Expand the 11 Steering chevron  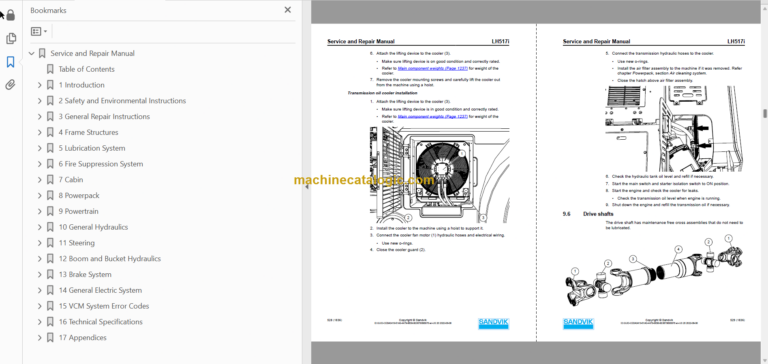click(x=40, y=243)
